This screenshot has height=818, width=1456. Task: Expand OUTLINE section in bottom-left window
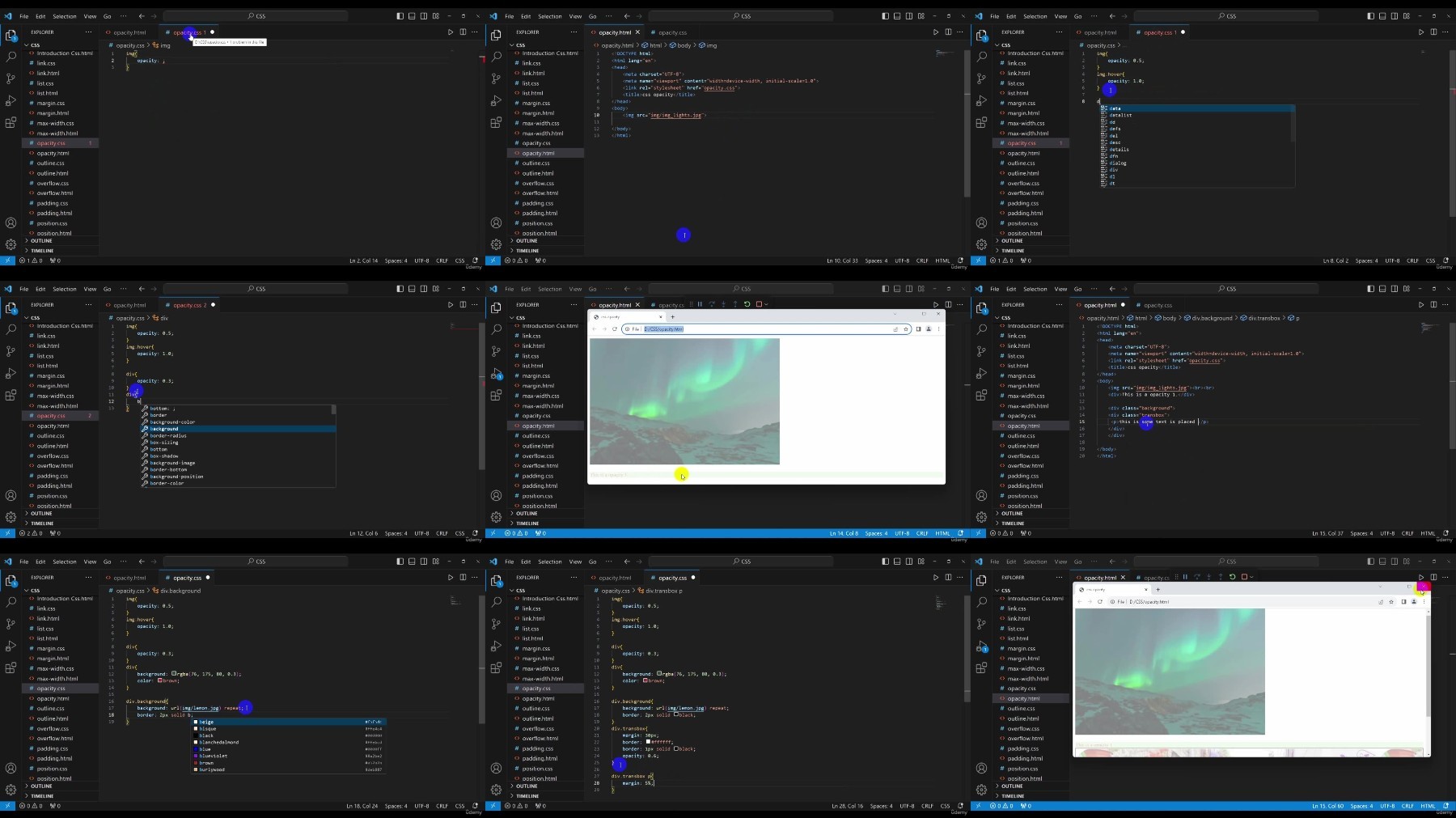(61, 786)
